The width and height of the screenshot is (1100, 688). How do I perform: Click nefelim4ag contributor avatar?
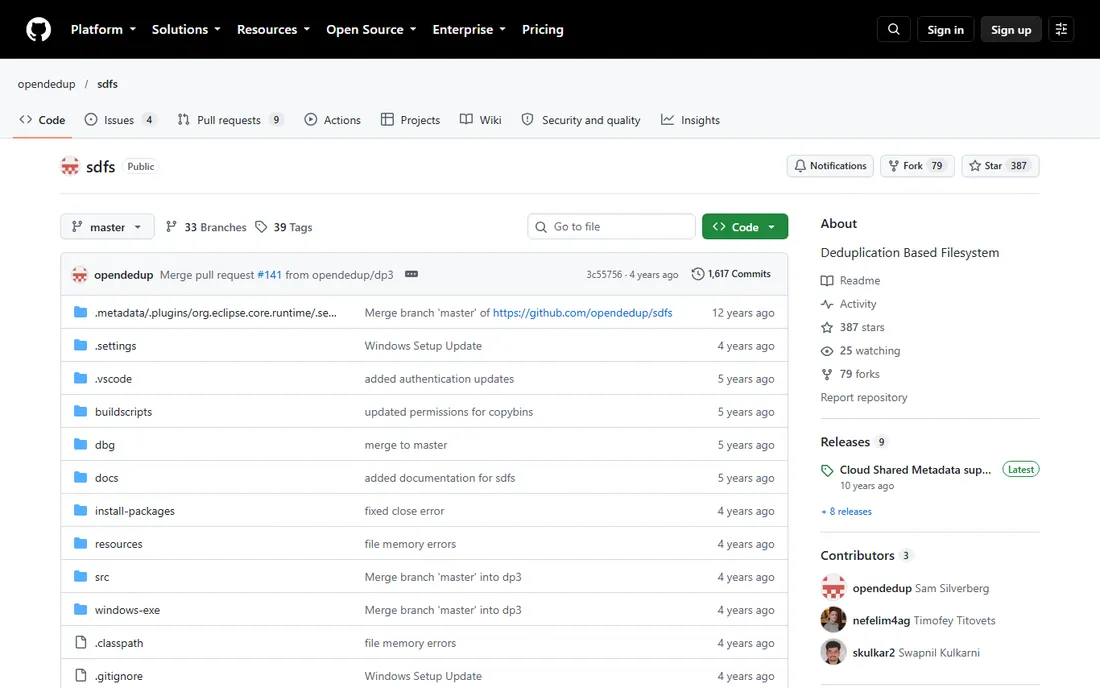click(833, 620)
